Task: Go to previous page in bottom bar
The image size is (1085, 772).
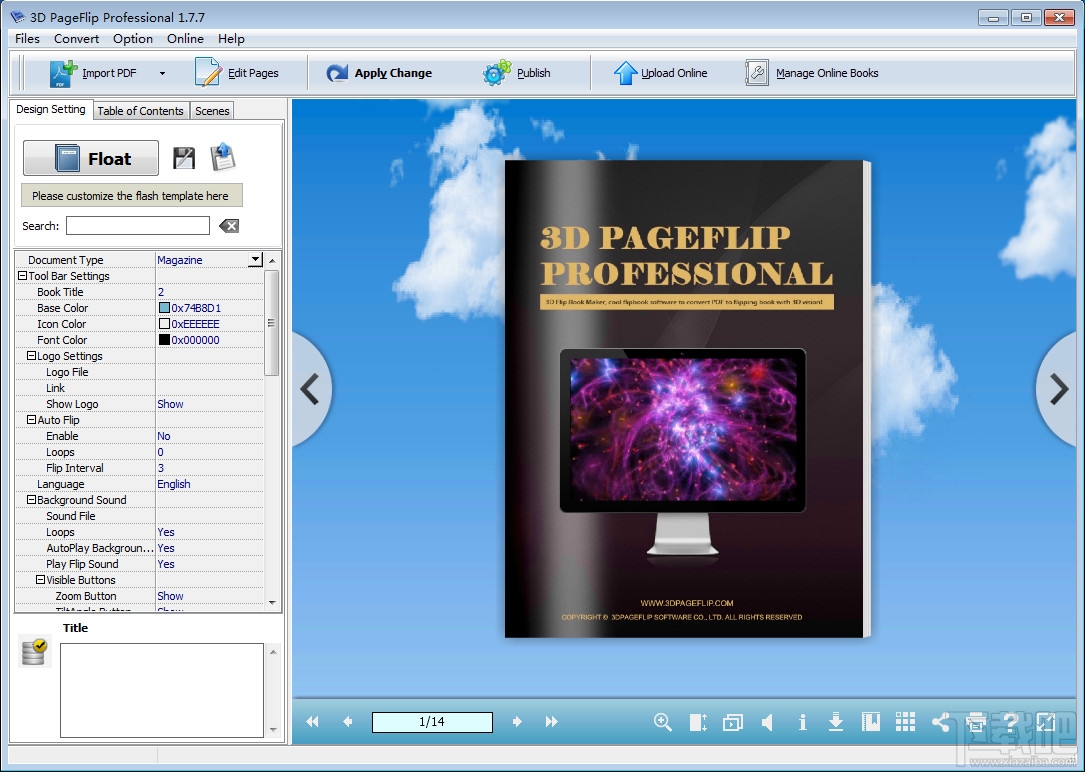Action: [x=347, y=722]
